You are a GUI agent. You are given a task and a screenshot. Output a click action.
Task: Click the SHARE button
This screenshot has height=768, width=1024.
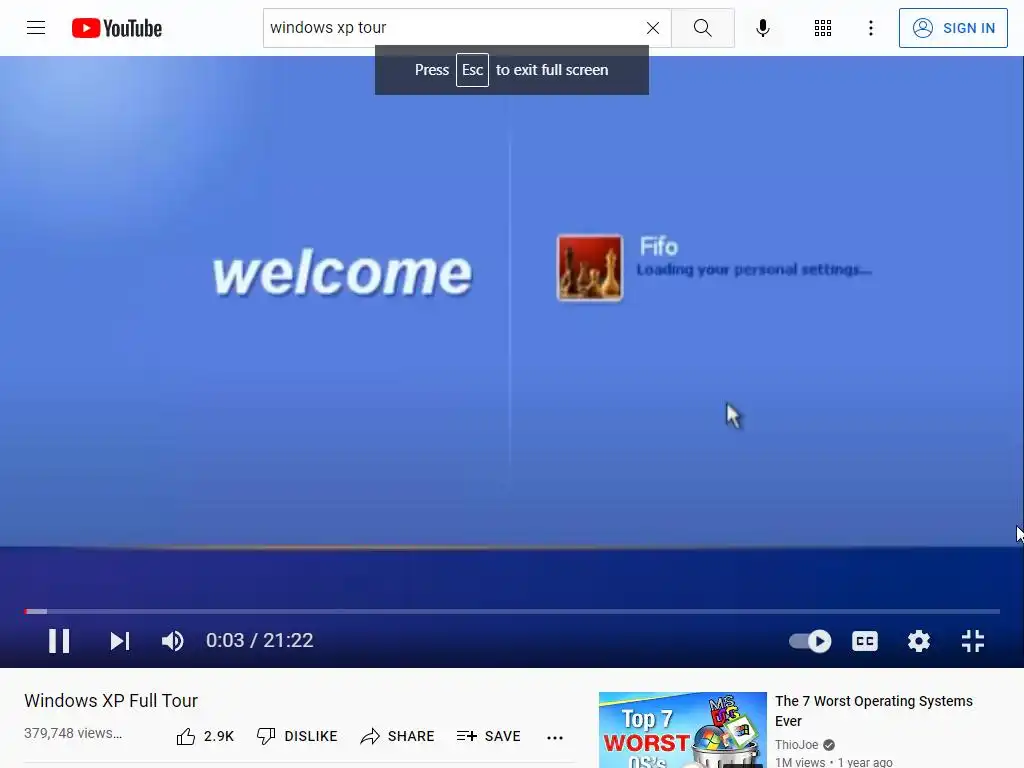point(397,737)
